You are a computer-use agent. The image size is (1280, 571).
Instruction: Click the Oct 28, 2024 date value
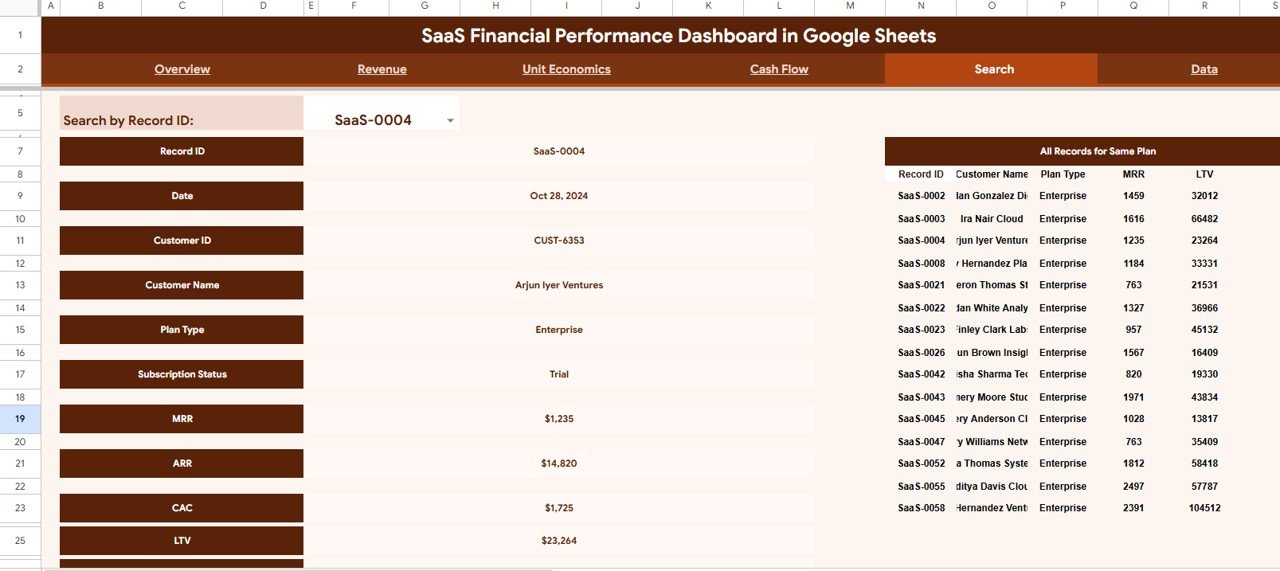pyautogui.click(x=559, y=196)
